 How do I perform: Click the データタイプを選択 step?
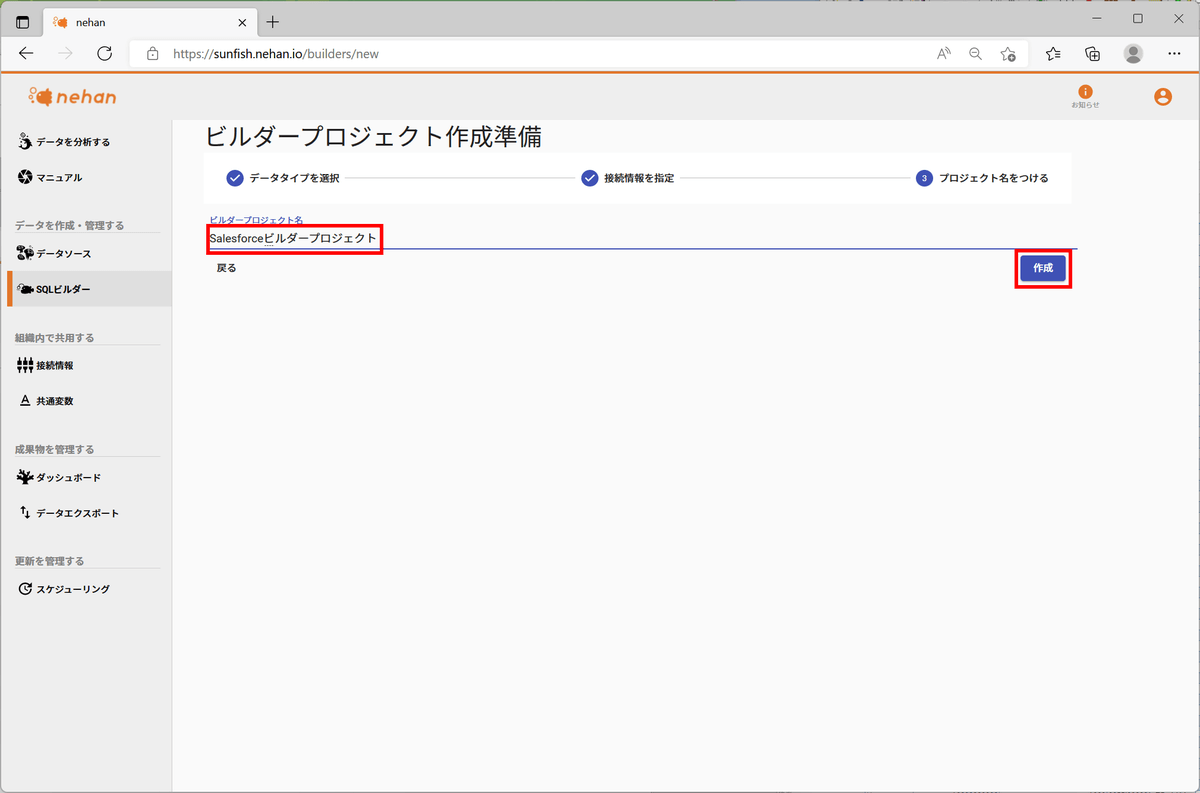[x=283, y=178]
